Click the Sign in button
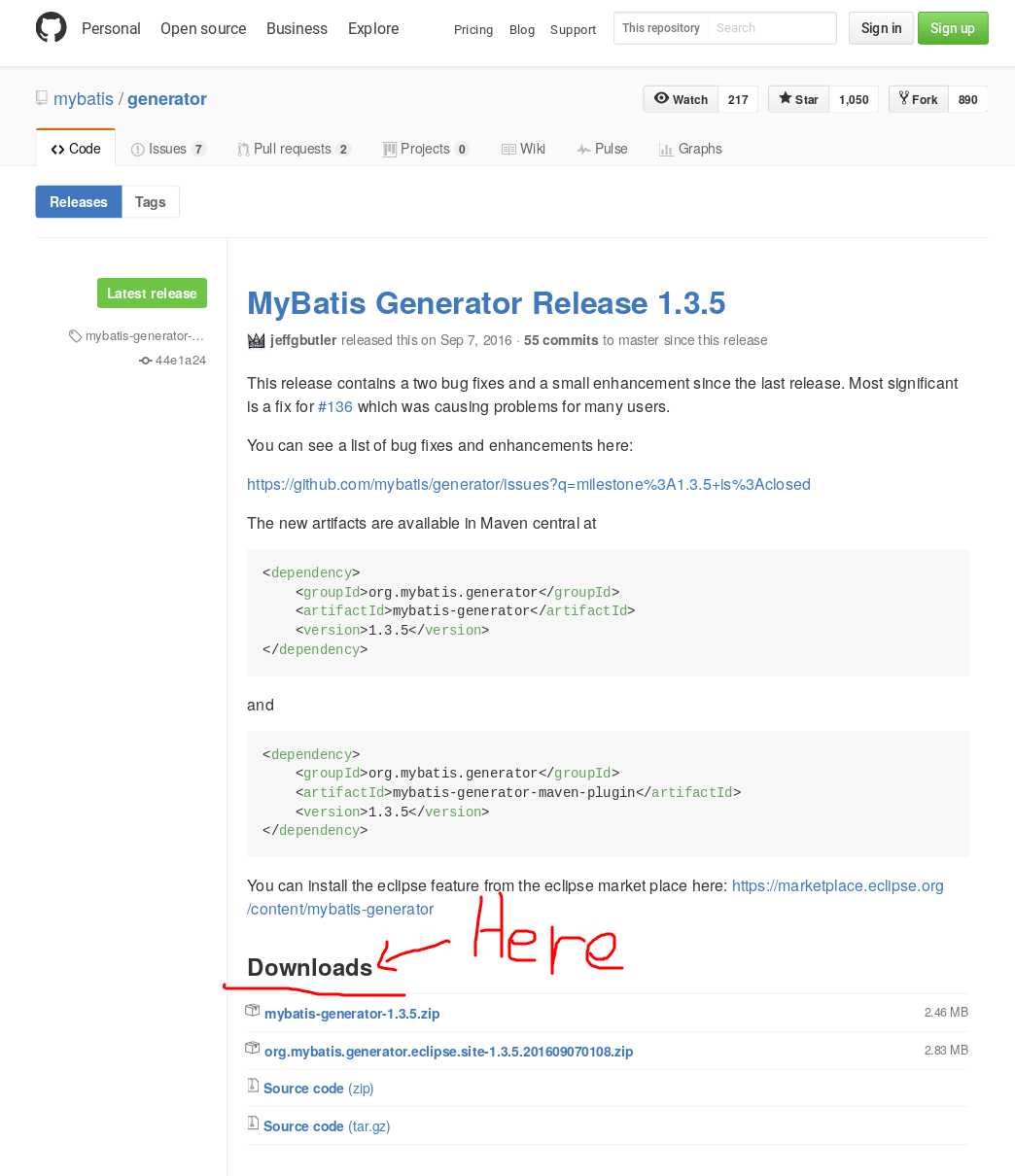 point(882,28)
